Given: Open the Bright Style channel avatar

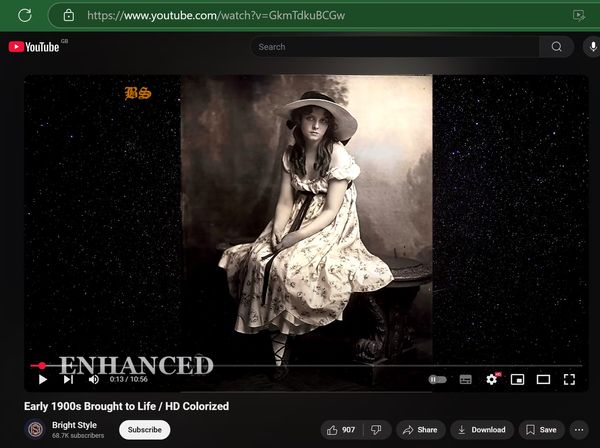Looking at the screenshot, I should click(x=35, y=429).
